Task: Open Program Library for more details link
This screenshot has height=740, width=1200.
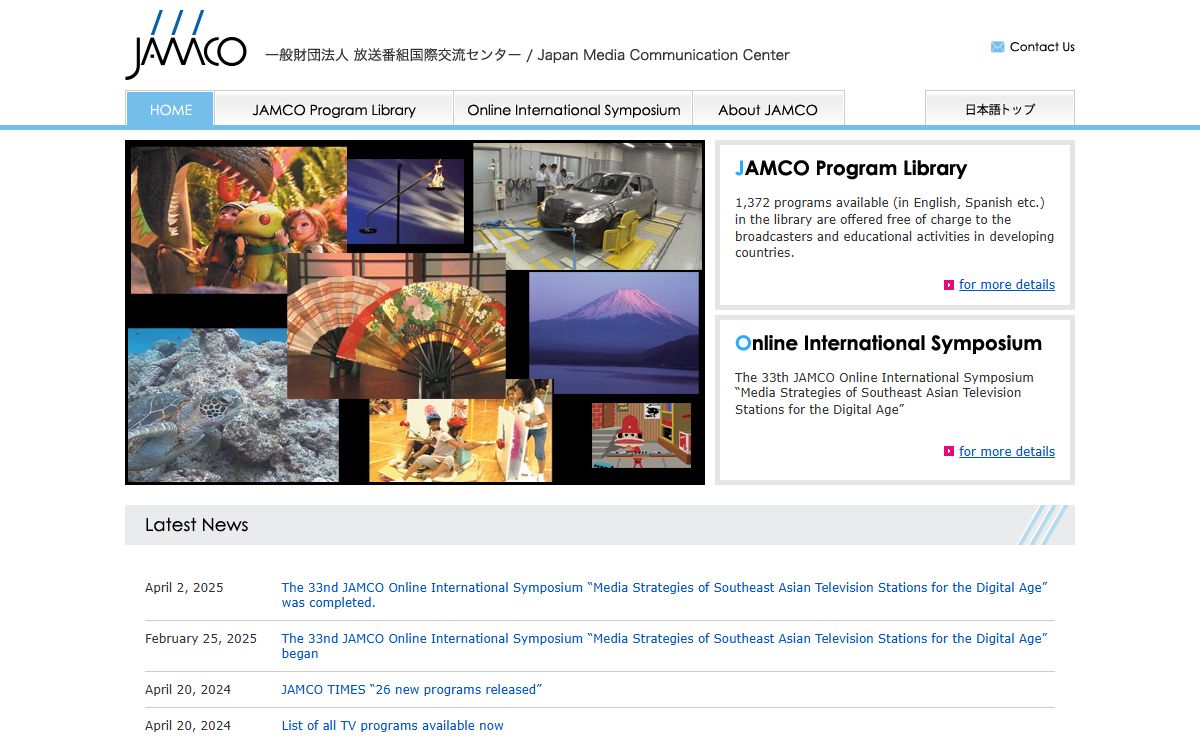Action: [1007, 285]
